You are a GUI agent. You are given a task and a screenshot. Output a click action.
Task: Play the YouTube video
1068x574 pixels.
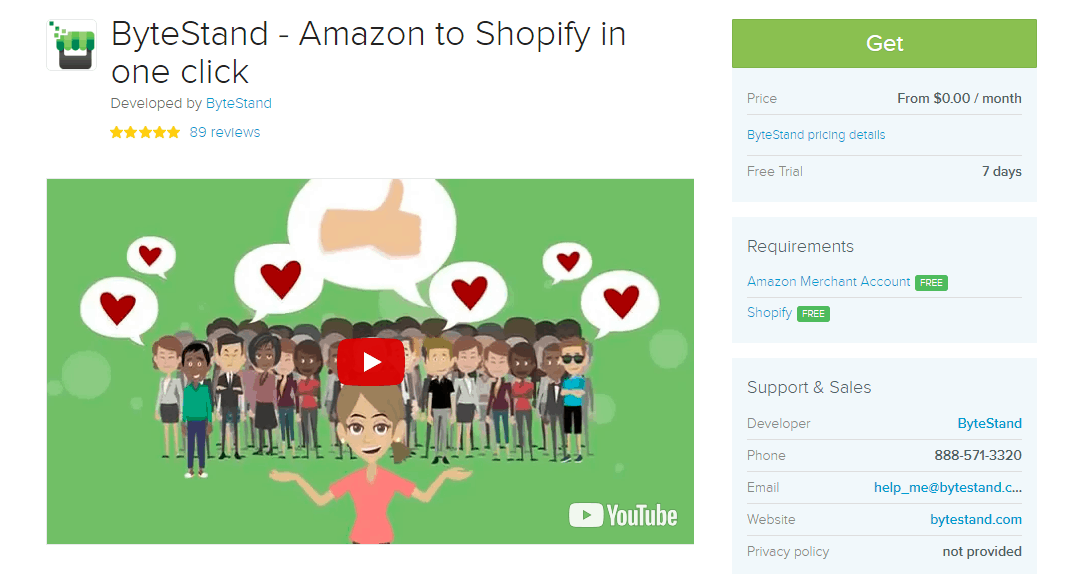(371, 362)
